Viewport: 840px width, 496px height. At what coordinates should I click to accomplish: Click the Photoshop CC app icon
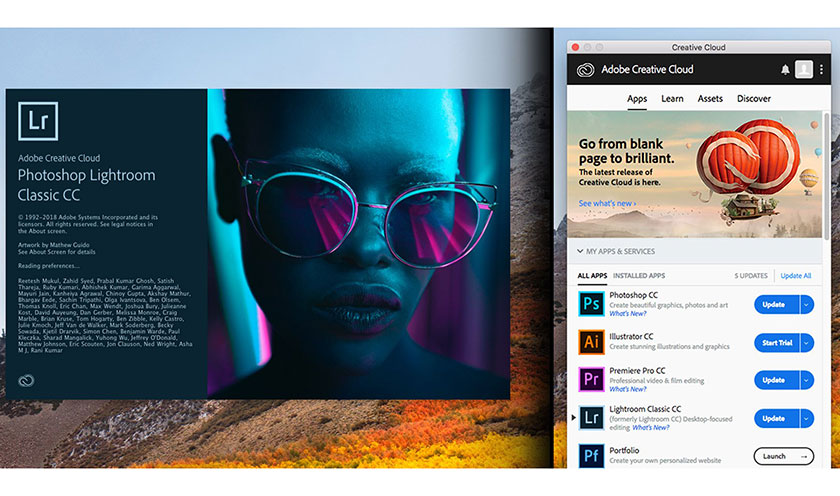(x=591, y=304)
